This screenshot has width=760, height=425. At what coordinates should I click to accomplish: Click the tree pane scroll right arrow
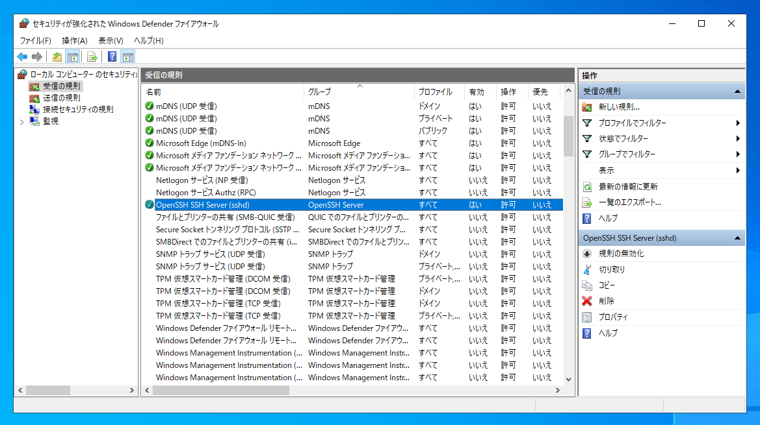point(131,390)
